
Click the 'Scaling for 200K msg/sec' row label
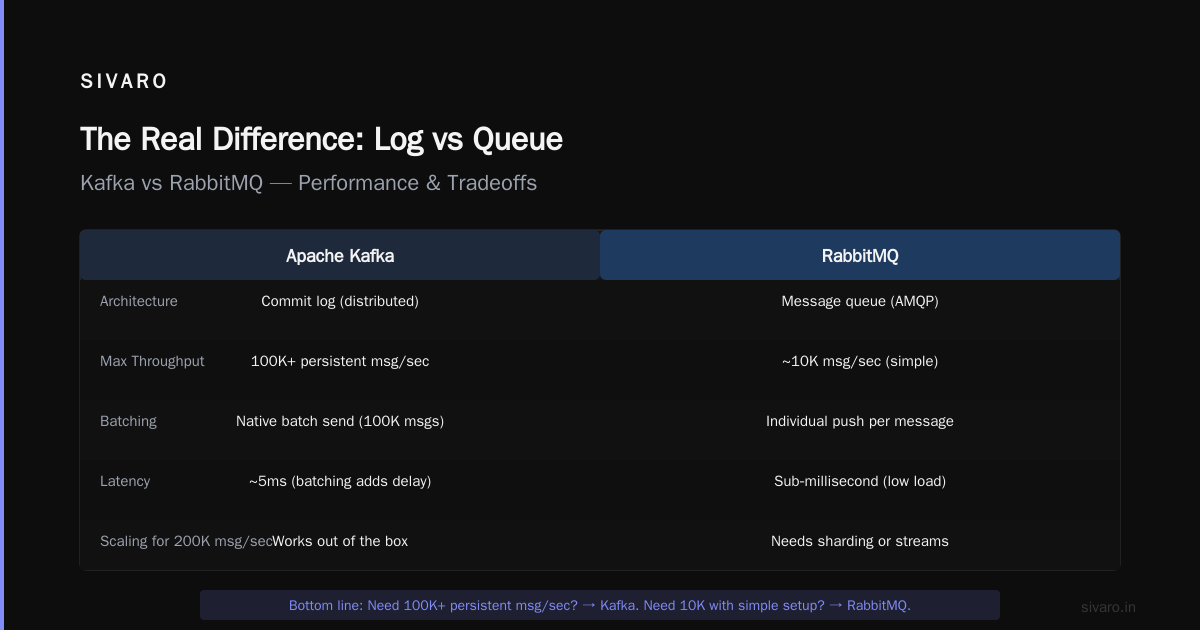(x=186, y=541)
